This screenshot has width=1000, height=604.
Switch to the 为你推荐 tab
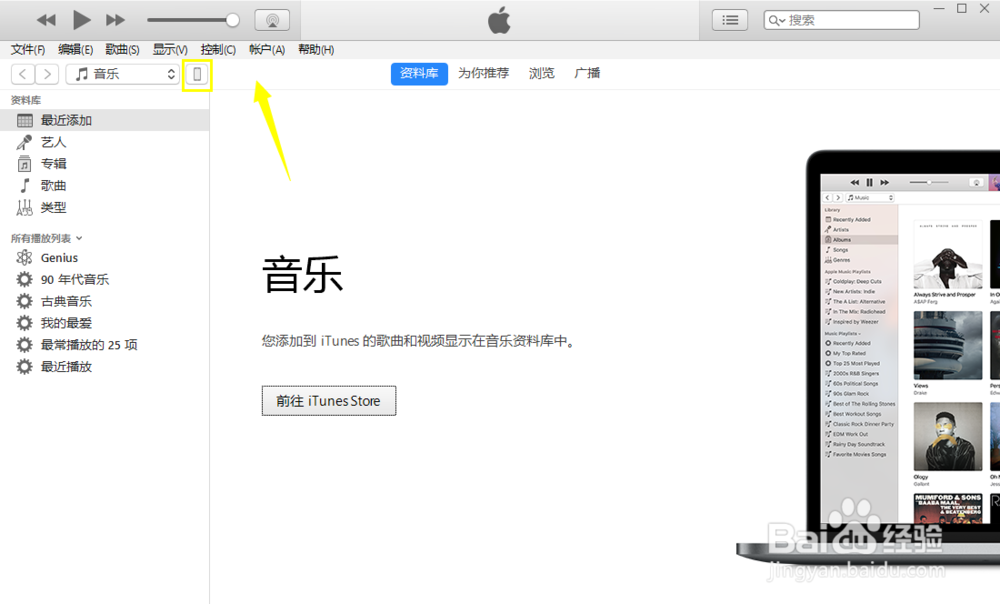483,73
